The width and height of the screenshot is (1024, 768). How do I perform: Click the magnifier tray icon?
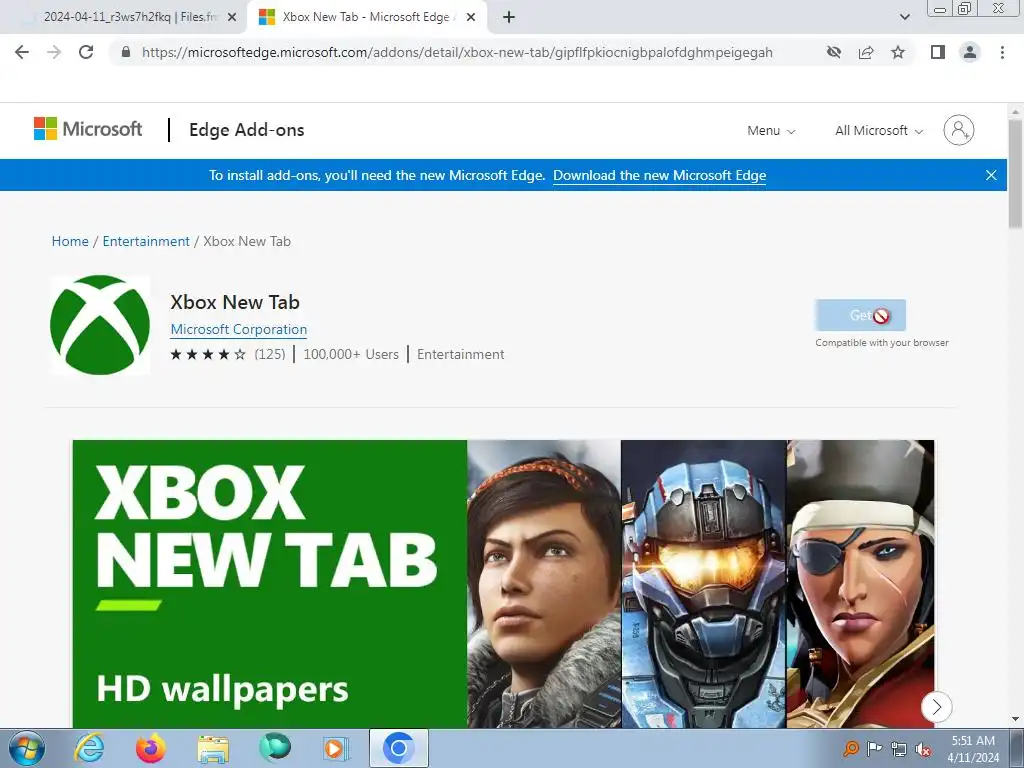click(x=850, y=748)
